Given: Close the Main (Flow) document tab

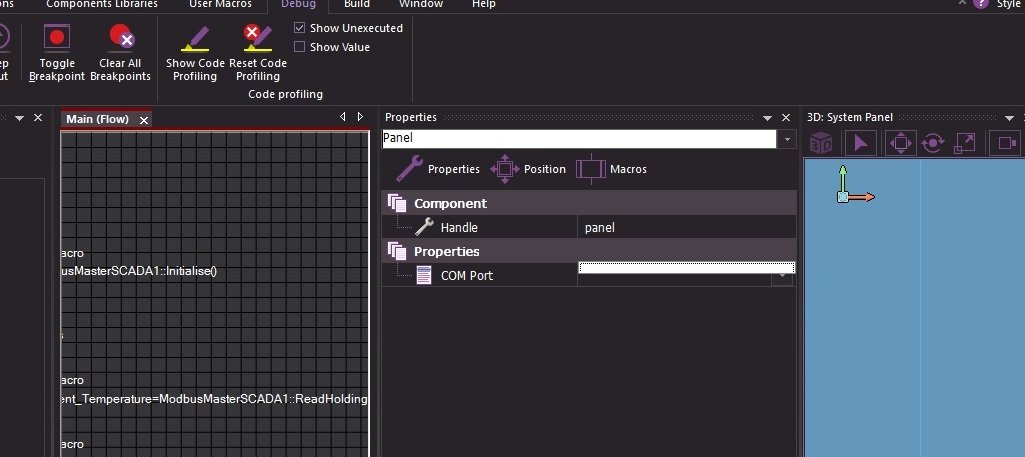Looking at the screenshot, I should coord(144,120).
